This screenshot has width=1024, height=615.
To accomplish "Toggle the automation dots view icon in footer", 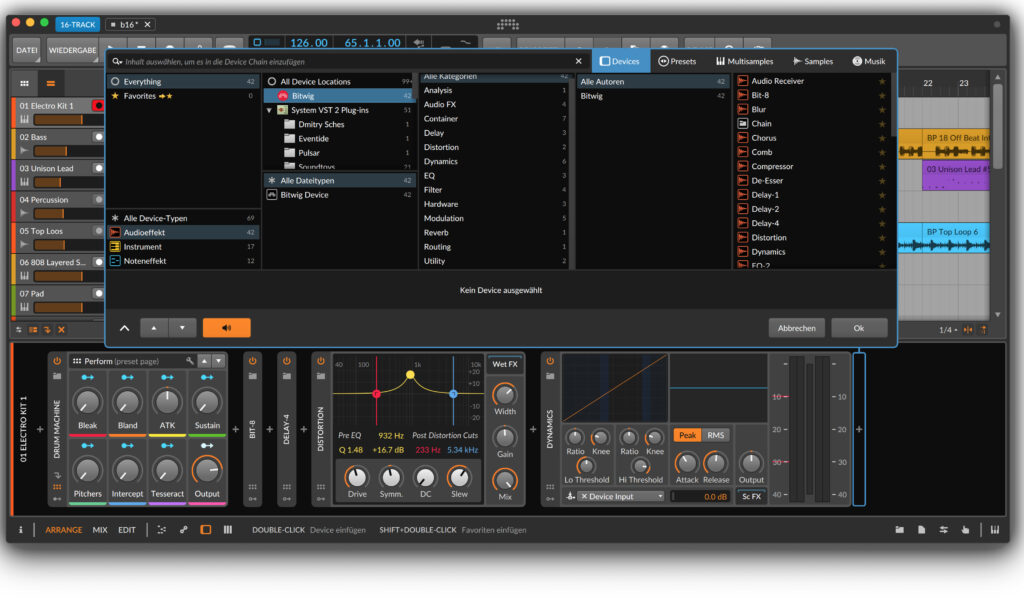I will pos(161,530).
